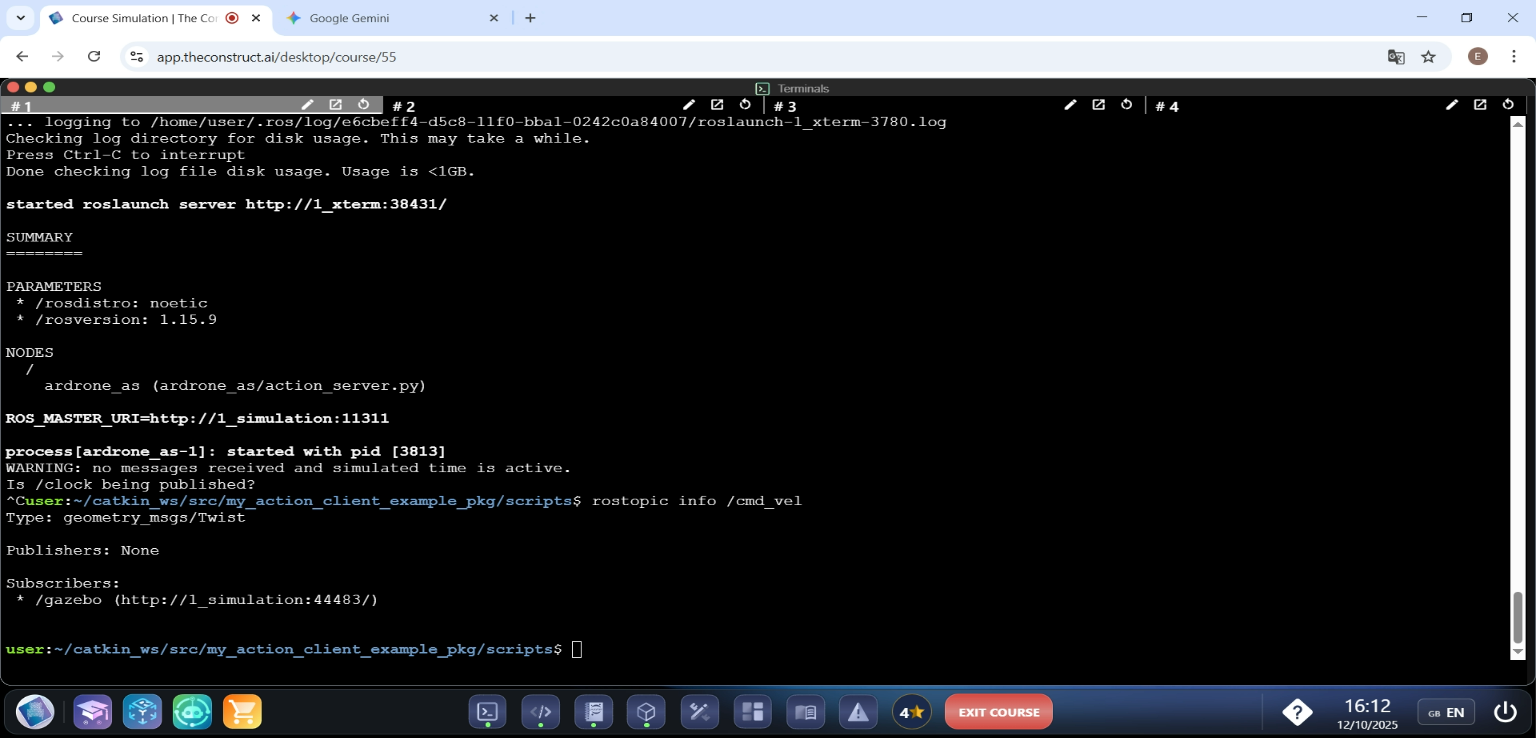Viewport: 1536px width, 738px height.
Task: Open the EN language selector
Action: point(1446,712)
